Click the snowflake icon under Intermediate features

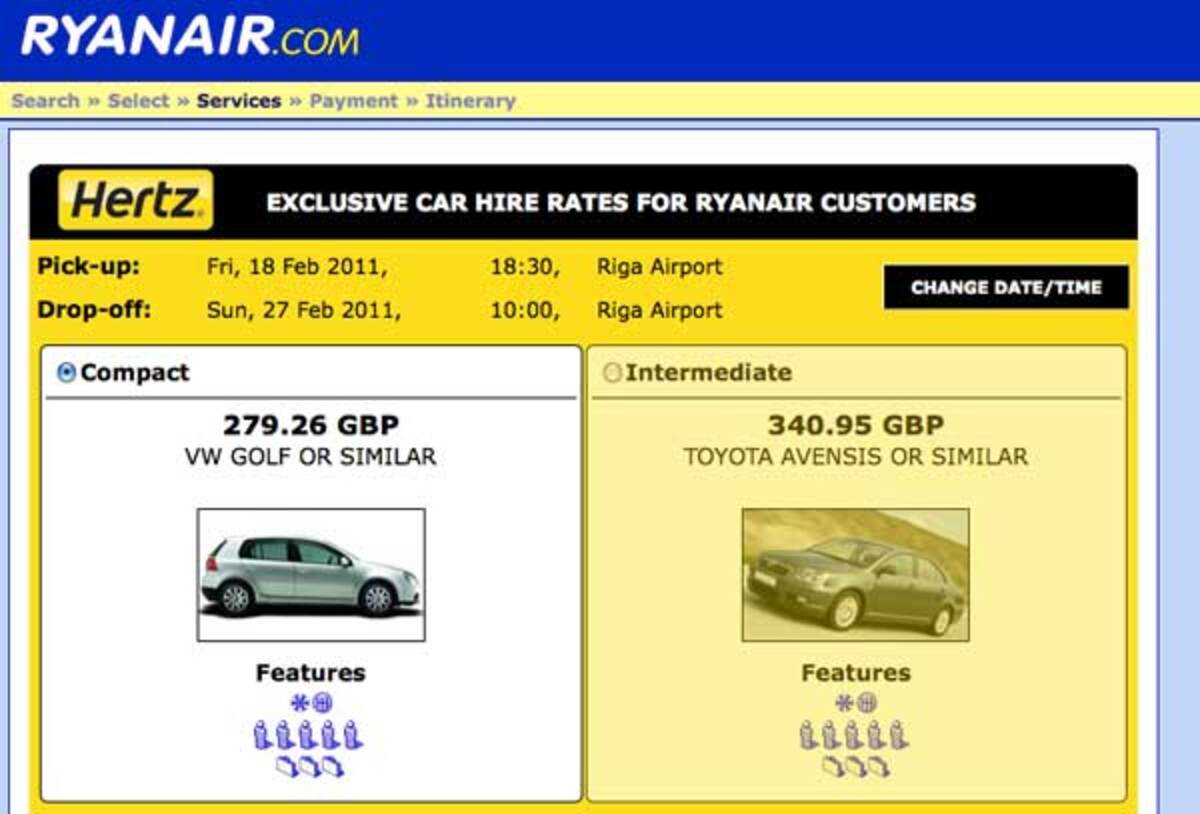pyautogui.click(x=845, y=703)
